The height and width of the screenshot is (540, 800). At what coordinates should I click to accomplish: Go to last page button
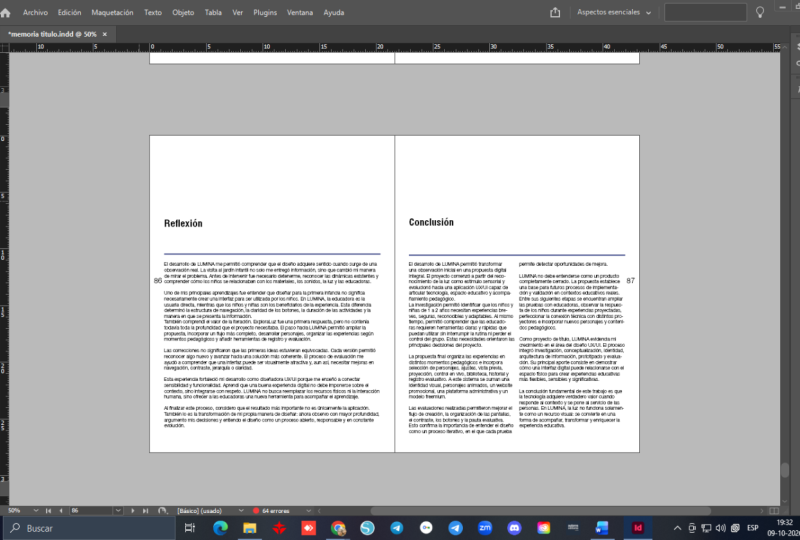tap(145, 510)
